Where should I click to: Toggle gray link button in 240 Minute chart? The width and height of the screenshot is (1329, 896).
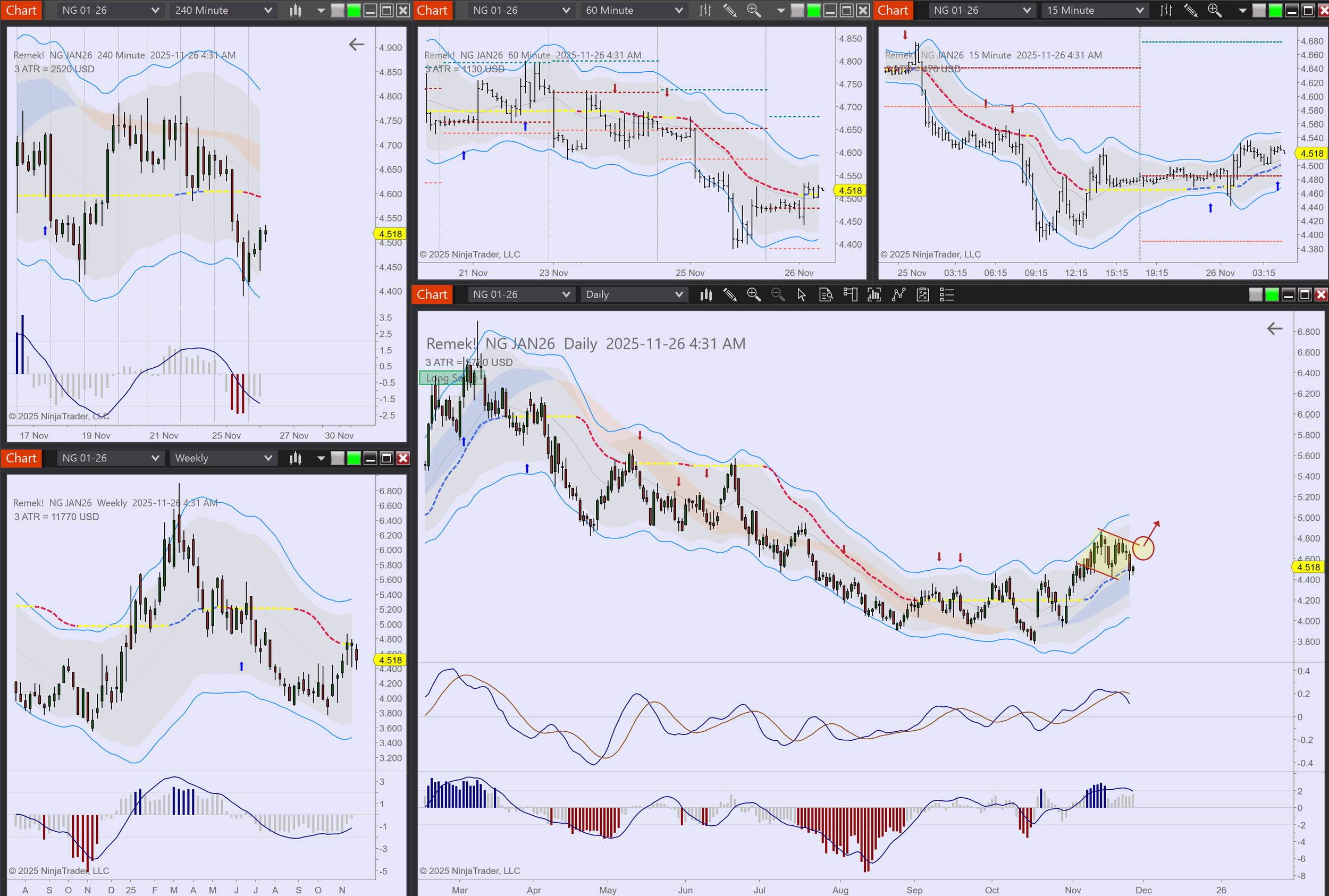[x=337, y=10]
